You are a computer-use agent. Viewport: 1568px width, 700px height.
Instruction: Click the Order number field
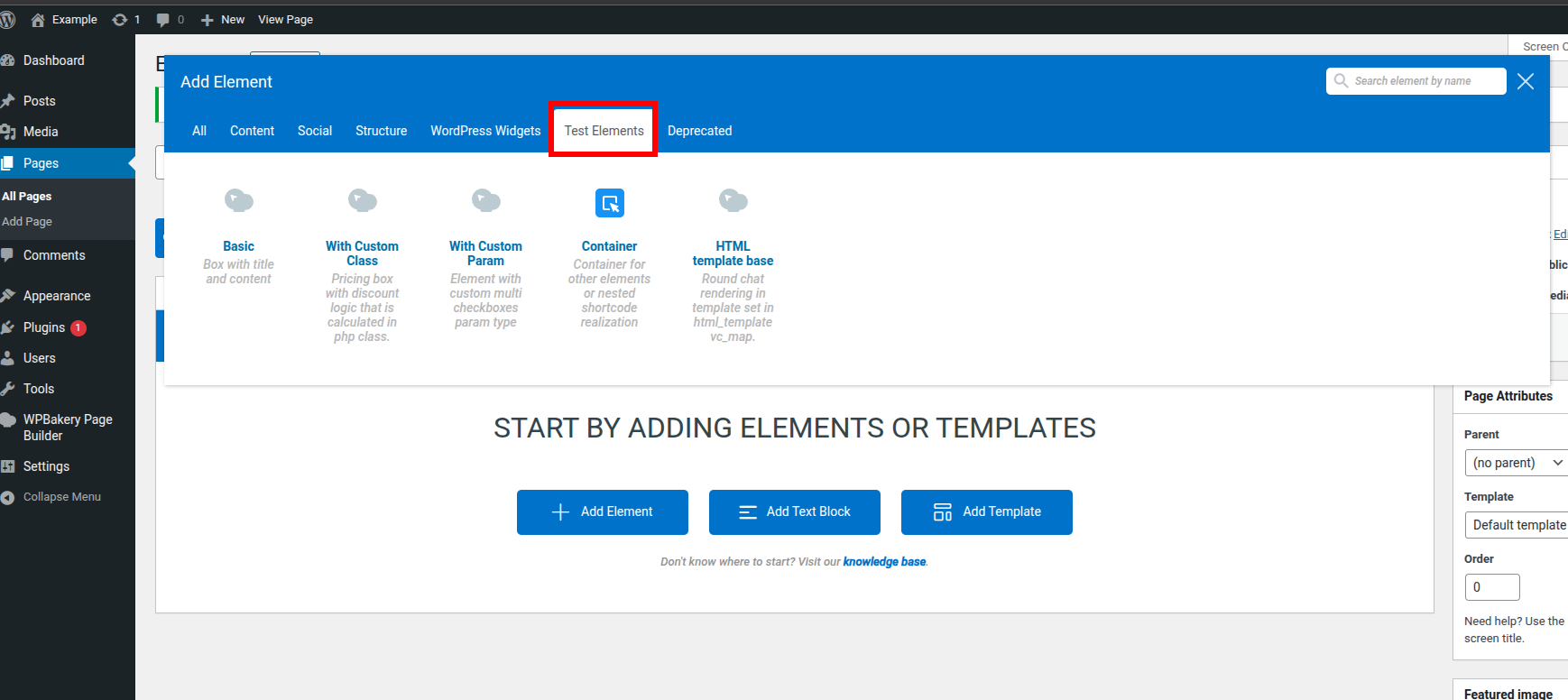(1492, 587)
